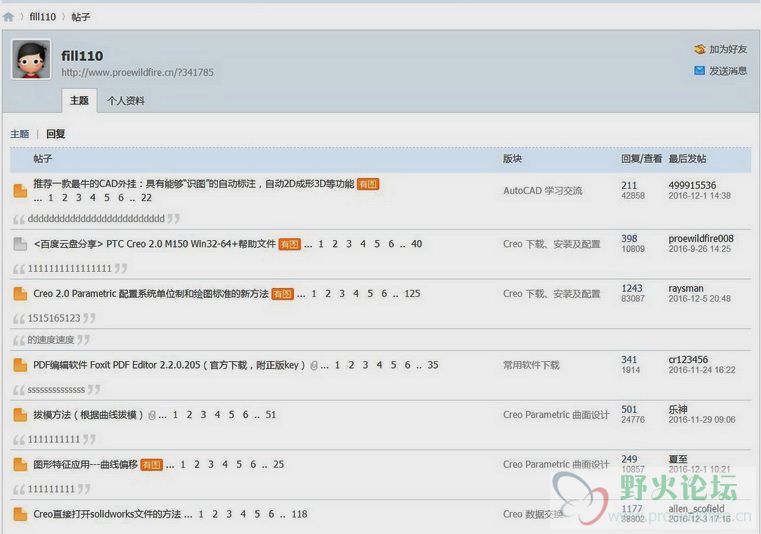Open 常用软件下载 board
This screenshot has height=534, width=761.
[x=531, y=365]
